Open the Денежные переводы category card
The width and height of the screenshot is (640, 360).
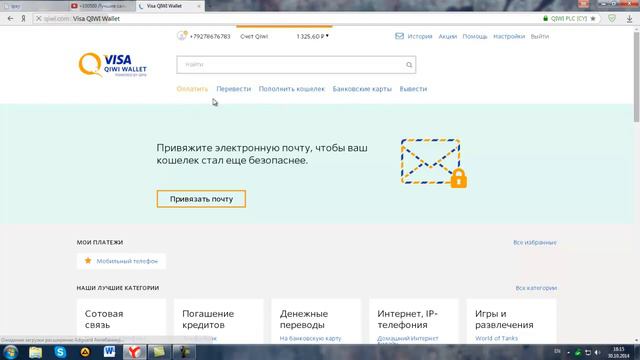coord(316,321)
